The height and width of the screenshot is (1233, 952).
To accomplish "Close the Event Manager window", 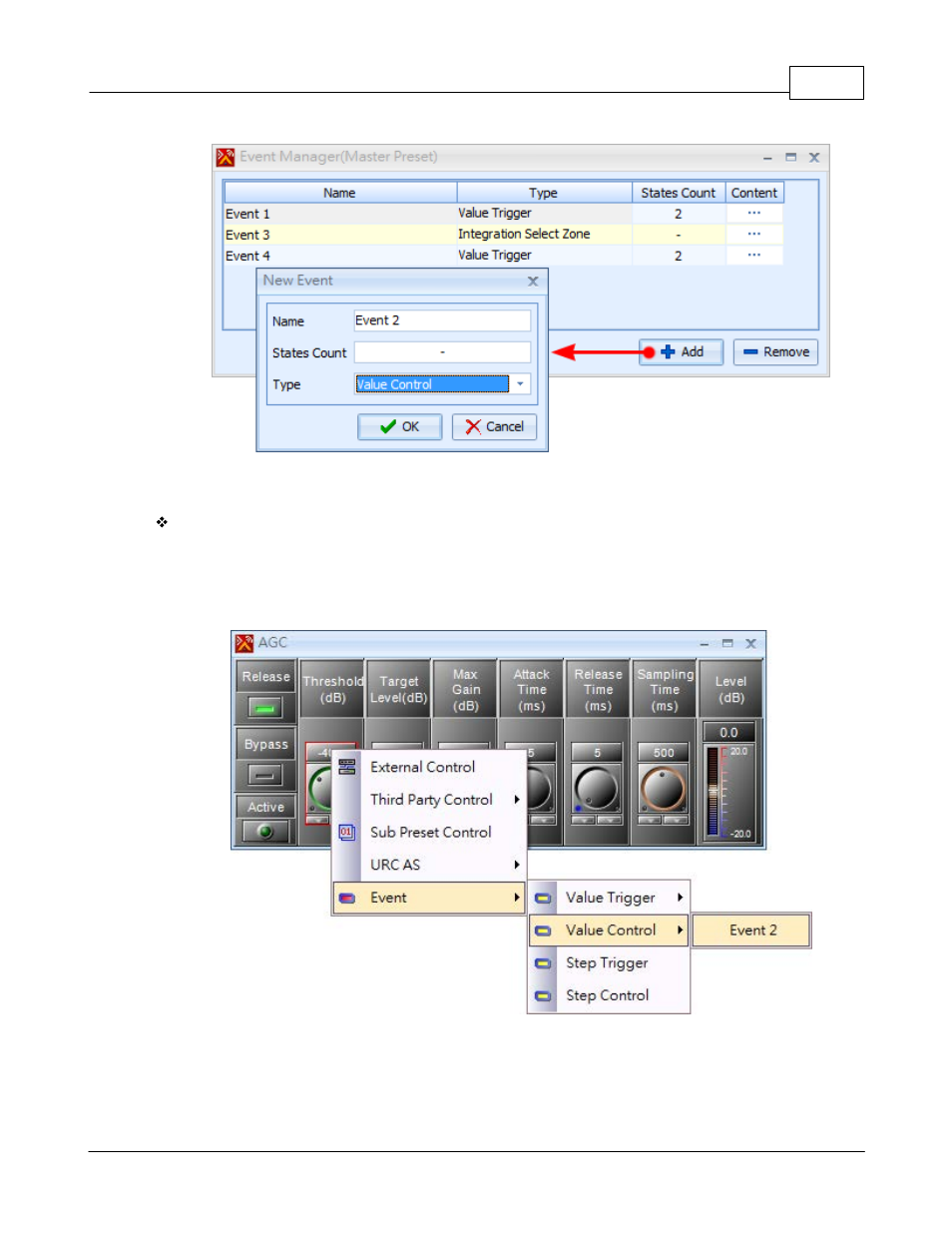I will pyautogui.click(x=814, y=157).
